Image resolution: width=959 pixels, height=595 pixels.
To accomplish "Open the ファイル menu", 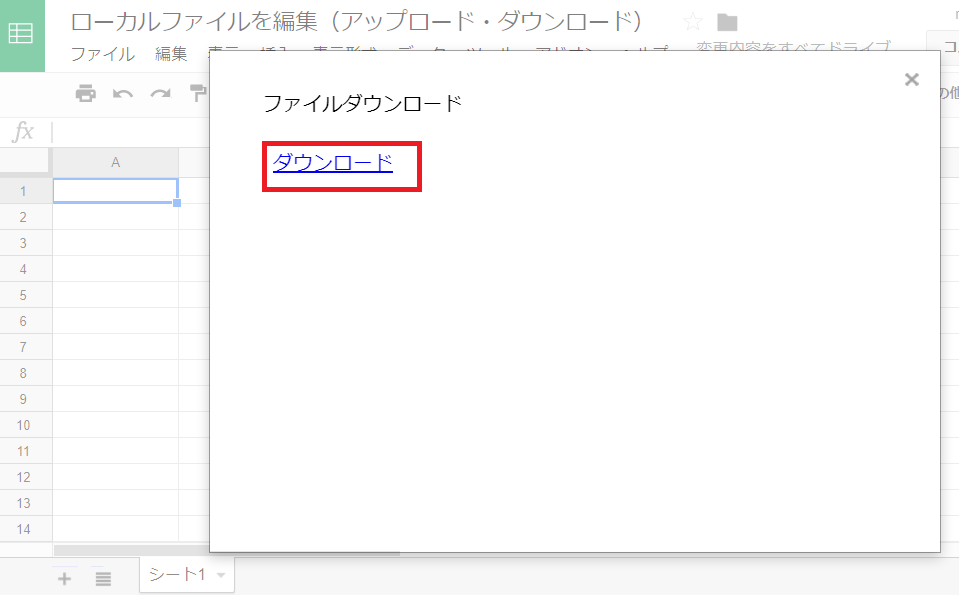I will click(103, 54).
